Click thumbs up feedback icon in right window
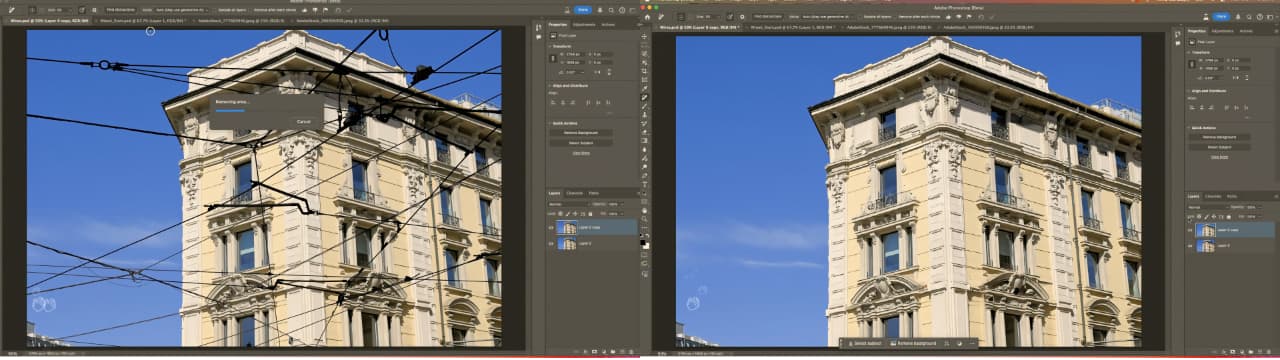Screen dimensions: 1280x360 click(x=948, y=17)
